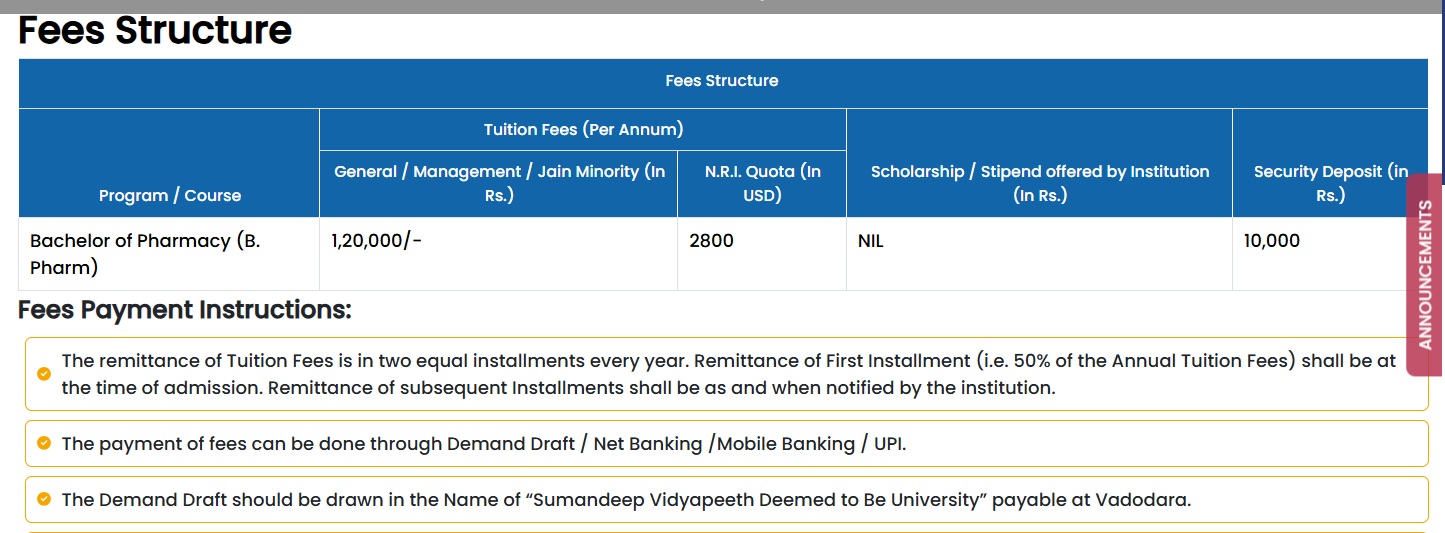This screenshot has height=533, width=1445.
Task: Click the 2800 NRI quota fee cell
Action: coord(711,241)
